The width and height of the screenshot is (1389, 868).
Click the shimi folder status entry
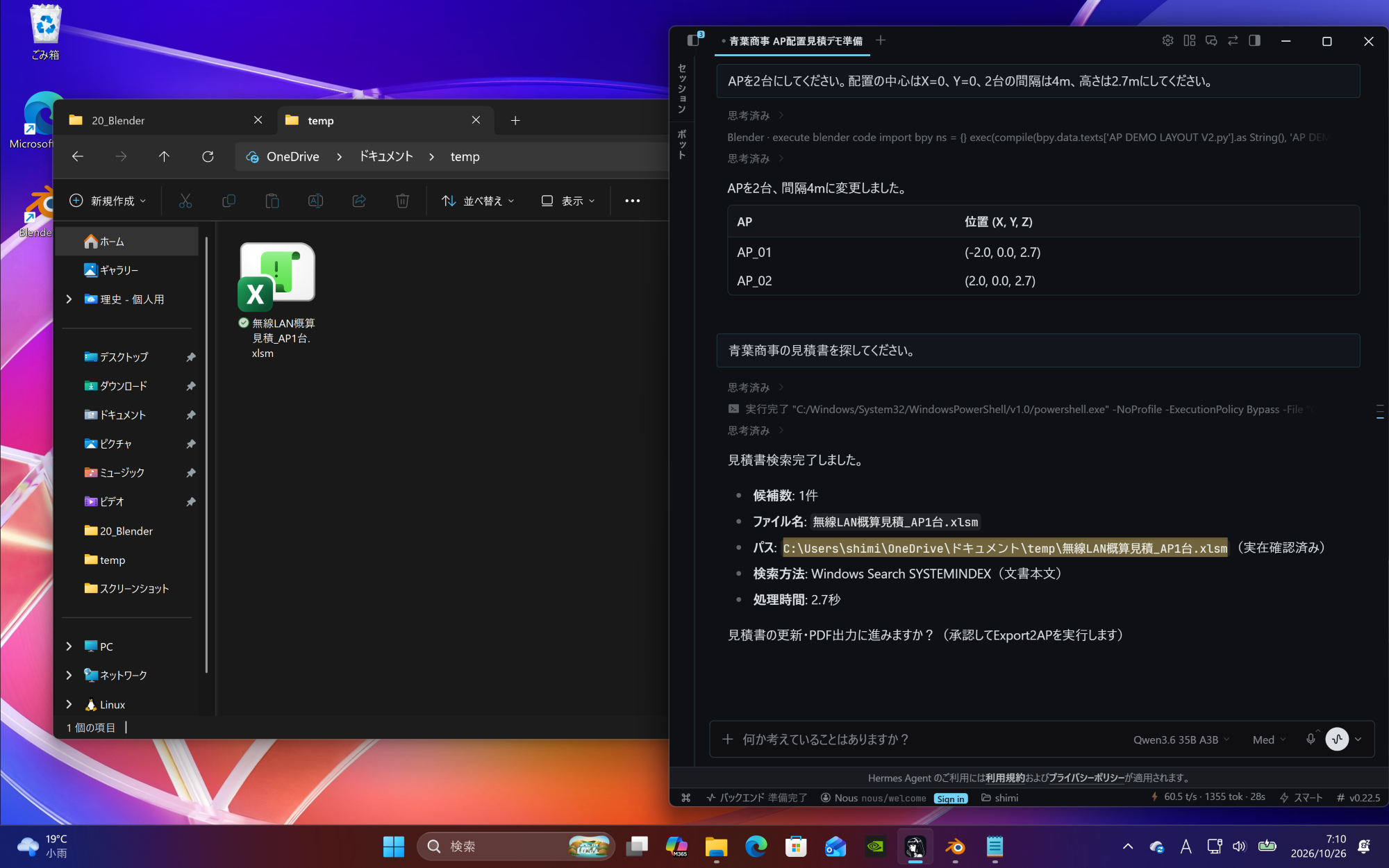pyautogui.click(x=999, y=798)
